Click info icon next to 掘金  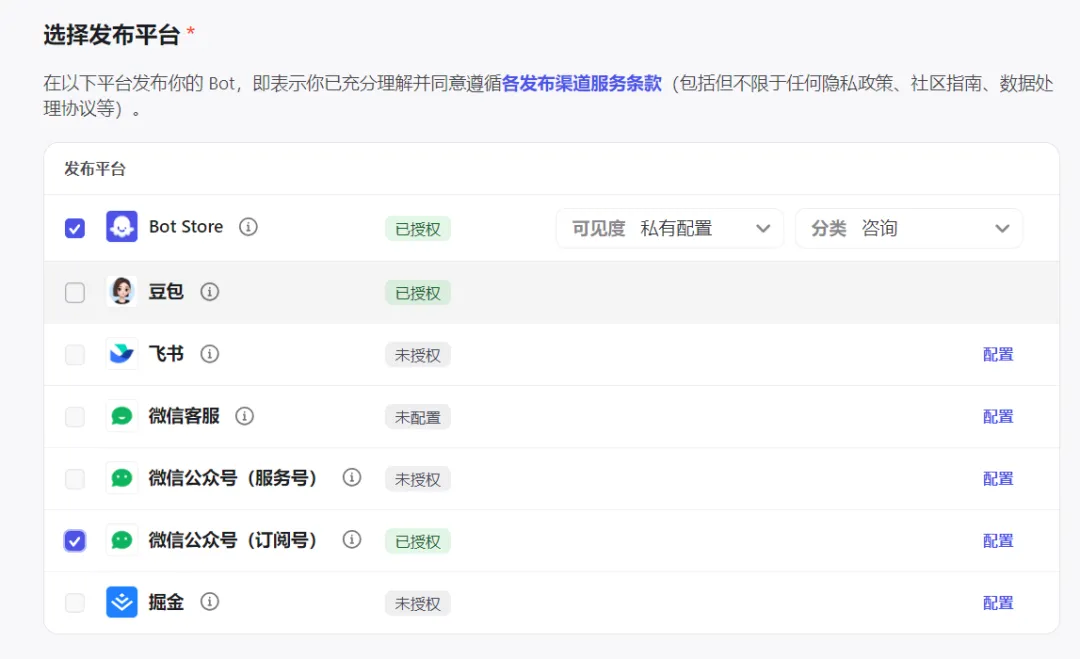(x=209, y=602)
